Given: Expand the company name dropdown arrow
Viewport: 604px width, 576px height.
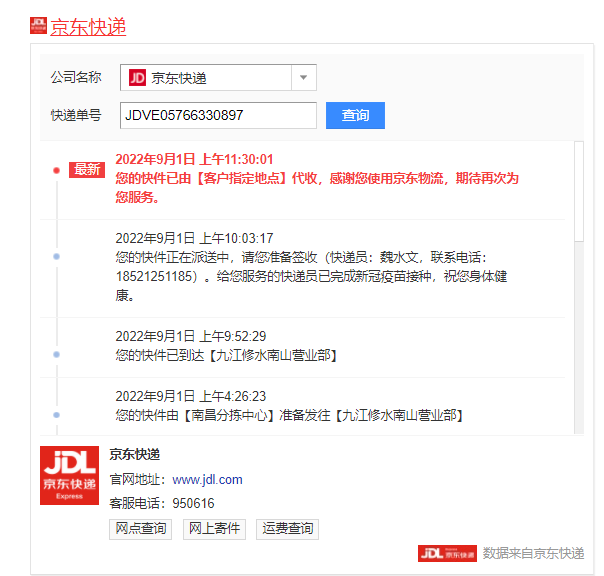Looking at the screenshot, I should (304, 77).
